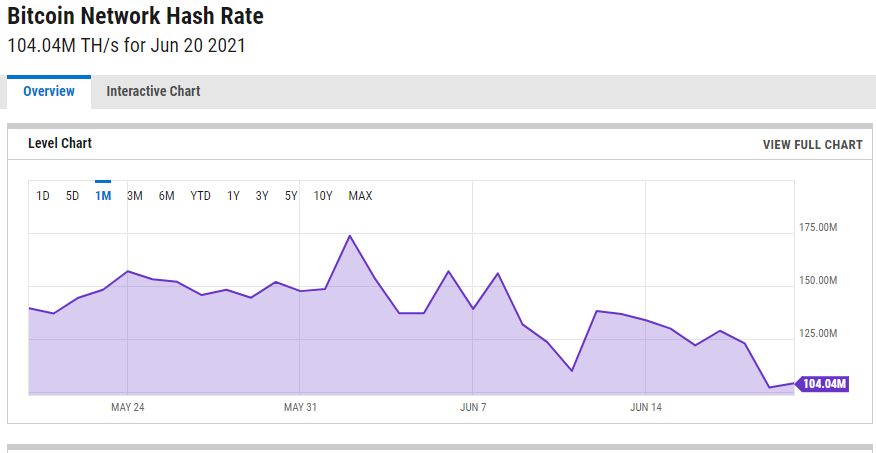
Task: Select the YTD time range
Action: click(x=200, y=196)
